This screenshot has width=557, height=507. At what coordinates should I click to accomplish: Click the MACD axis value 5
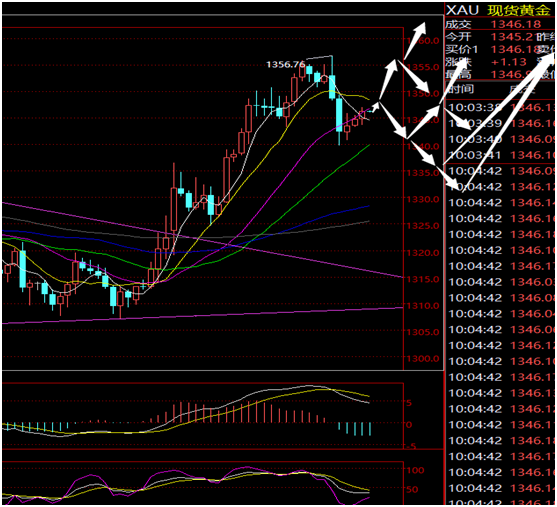coord(409,403)
